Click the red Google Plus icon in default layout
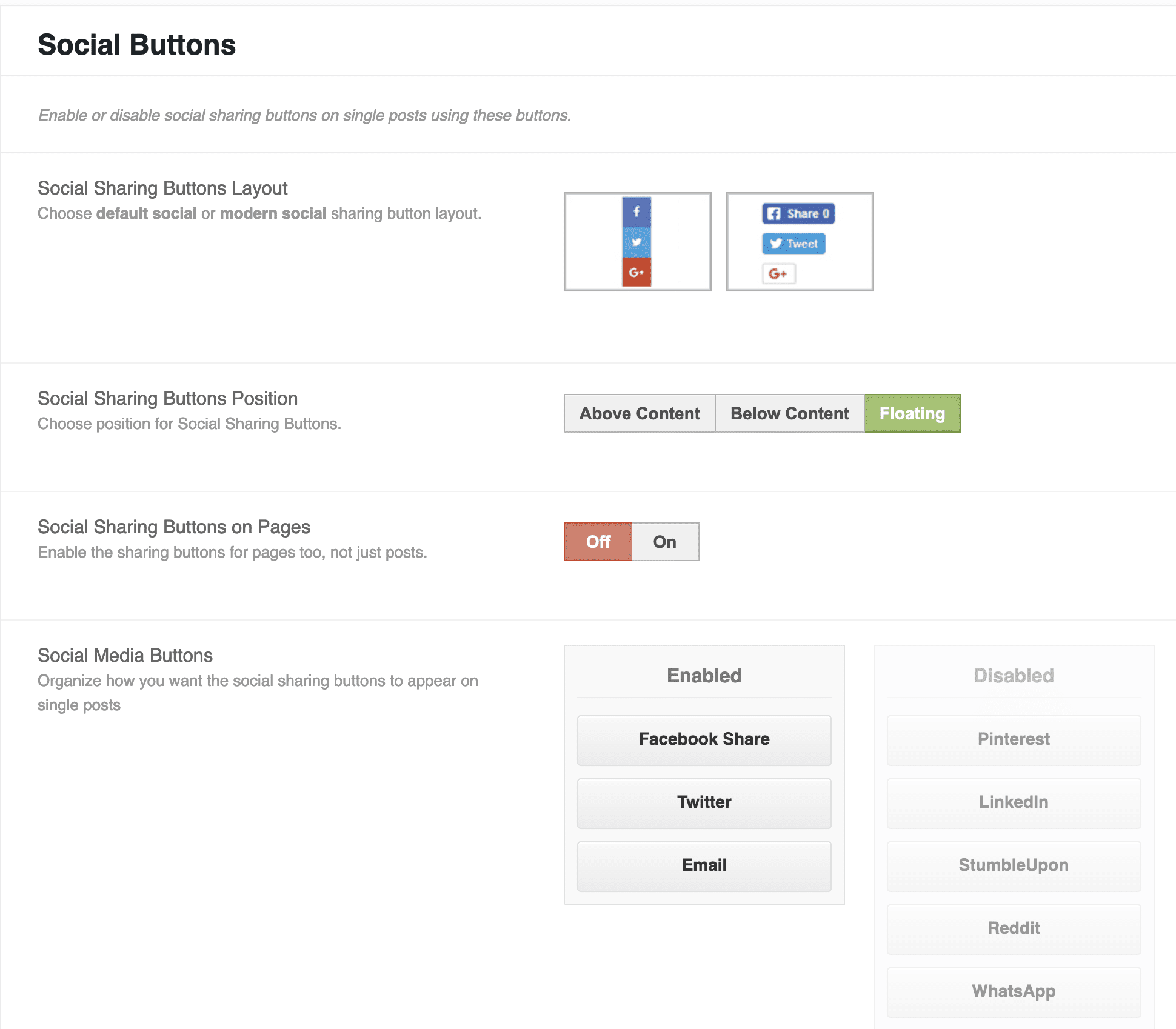Image resolution: width=1176 pixels, height=1029 pixels. pos(636,272)
